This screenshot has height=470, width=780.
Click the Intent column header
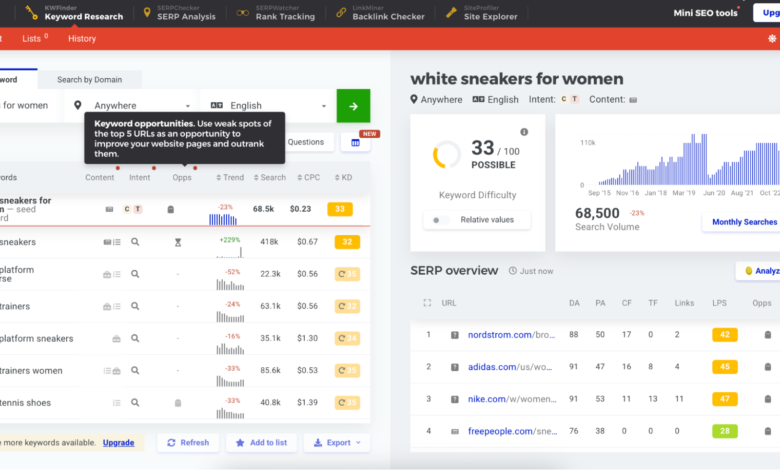point(139,178)
